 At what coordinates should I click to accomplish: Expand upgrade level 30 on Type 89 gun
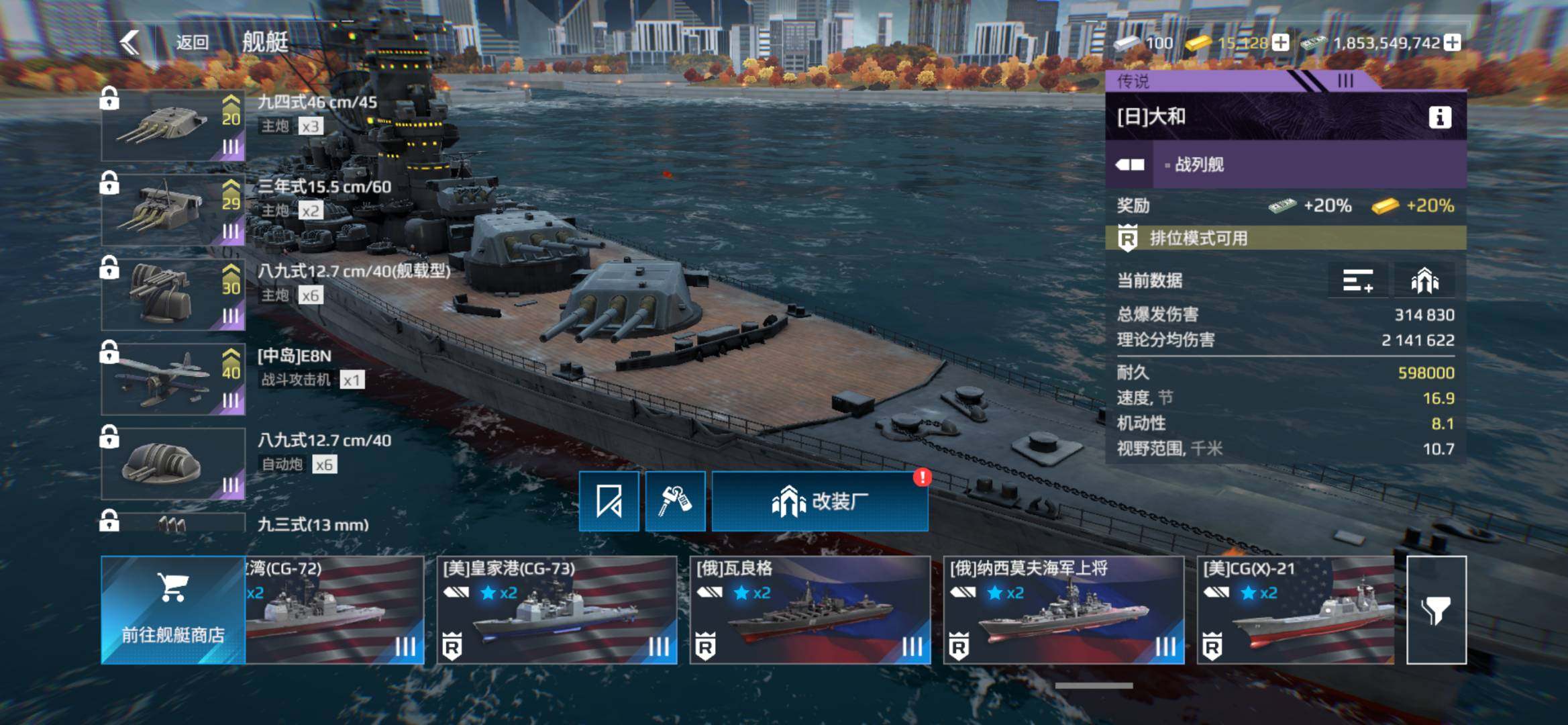pyautogui.click(x=231, y=280)
